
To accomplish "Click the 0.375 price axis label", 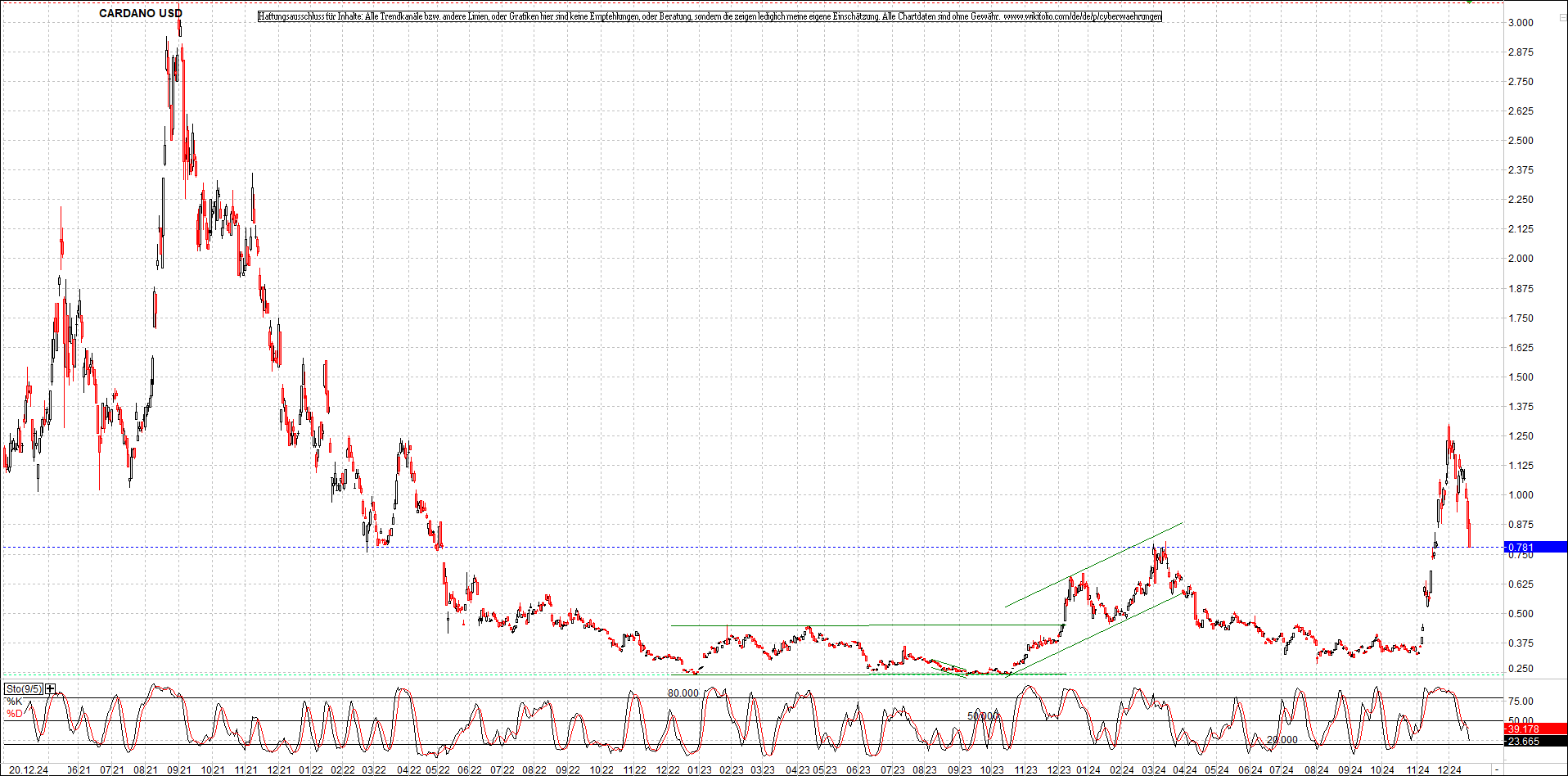I will pos(1521,643).
